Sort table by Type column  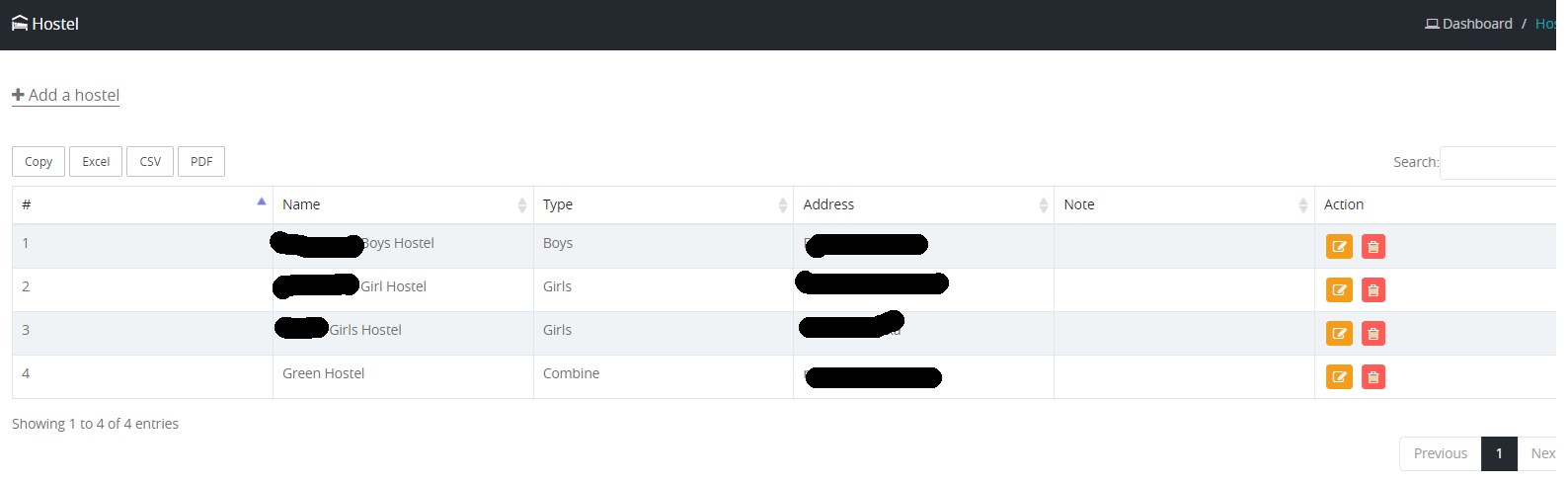663,204
